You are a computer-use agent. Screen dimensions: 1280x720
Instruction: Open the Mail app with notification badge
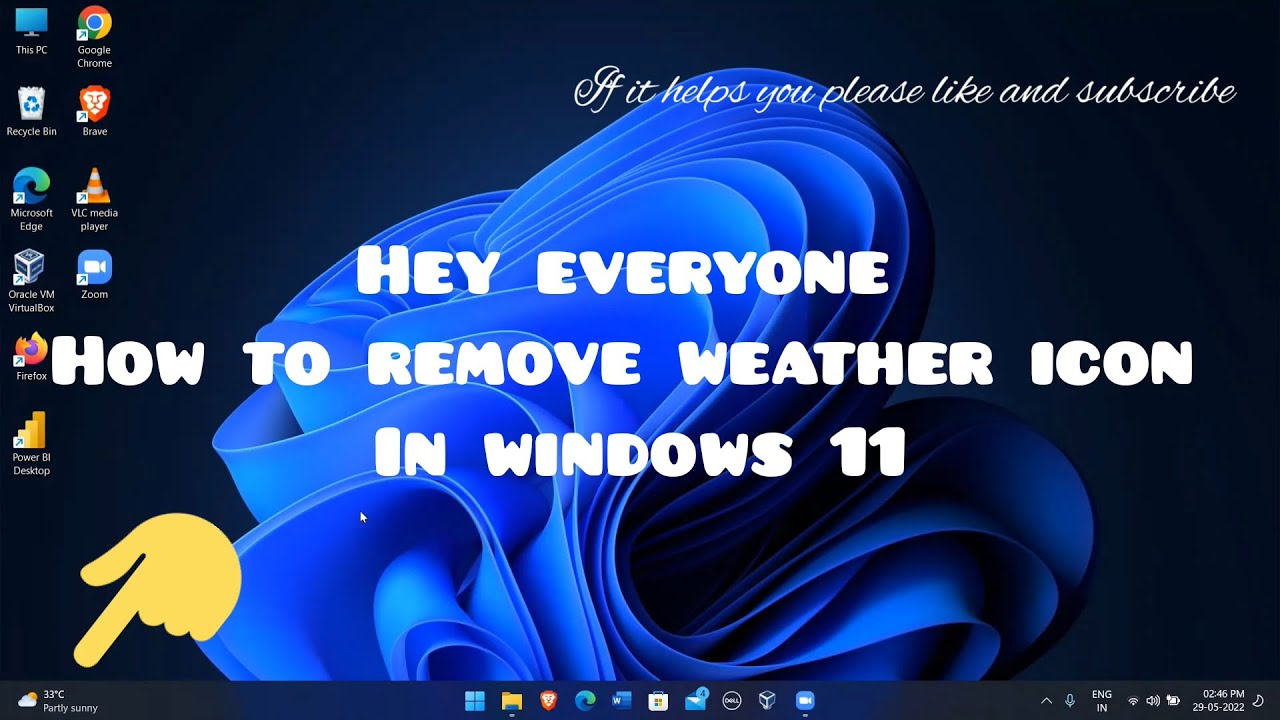tap(695, 701)
